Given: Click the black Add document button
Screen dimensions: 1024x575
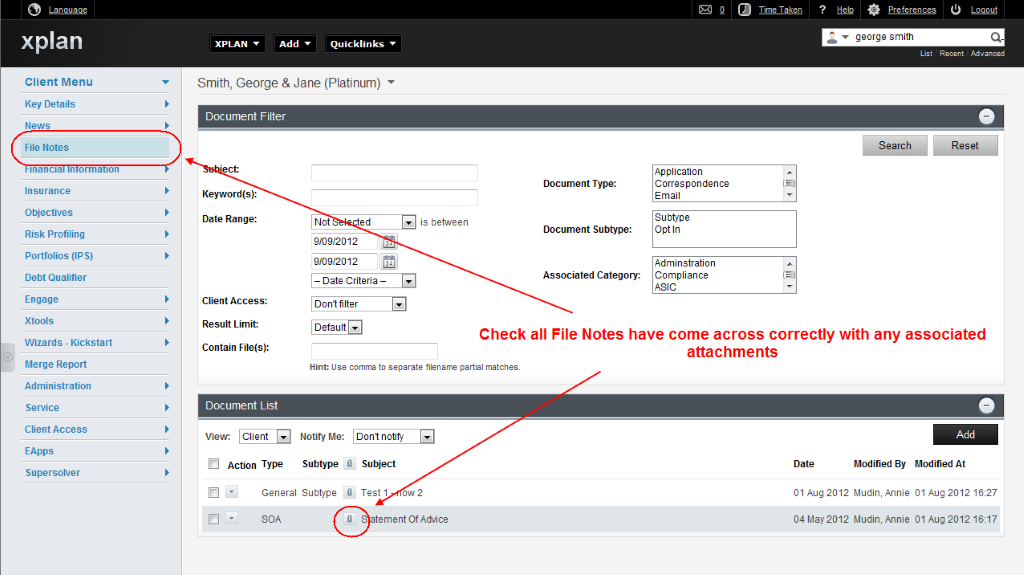Looking at the screenshot, I should point(965,435).
